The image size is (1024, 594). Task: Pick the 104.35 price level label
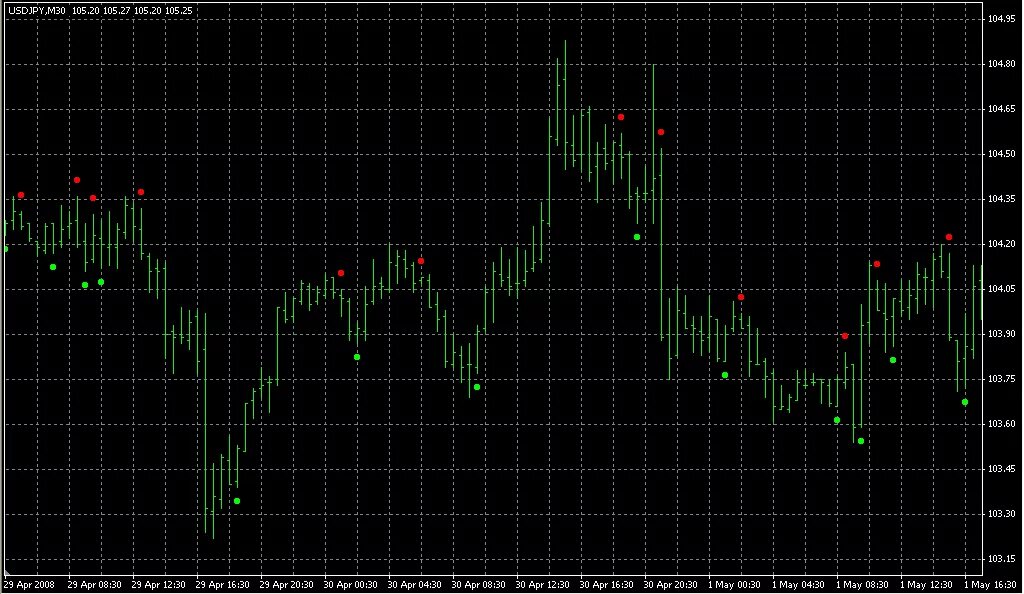[1001, 199]
